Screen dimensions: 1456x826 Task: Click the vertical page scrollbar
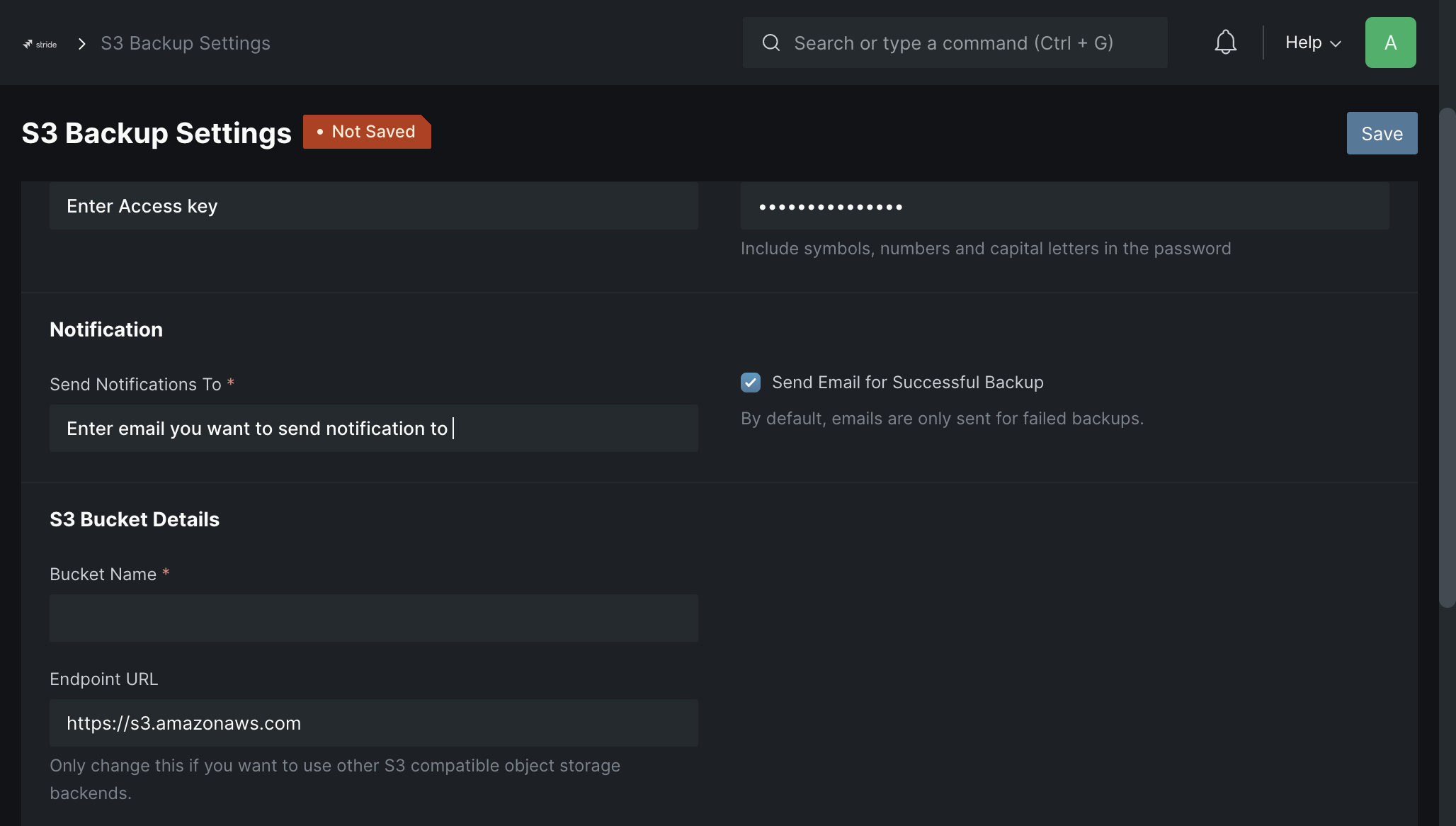1447,358
